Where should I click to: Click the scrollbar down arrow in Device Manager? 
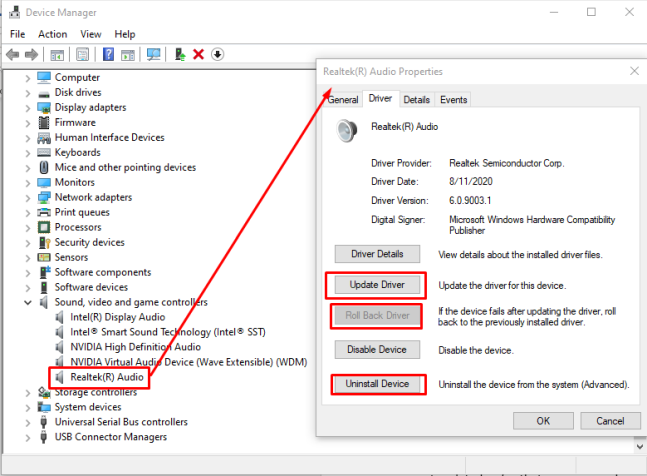pyautogui.click(x=640, y=446)
